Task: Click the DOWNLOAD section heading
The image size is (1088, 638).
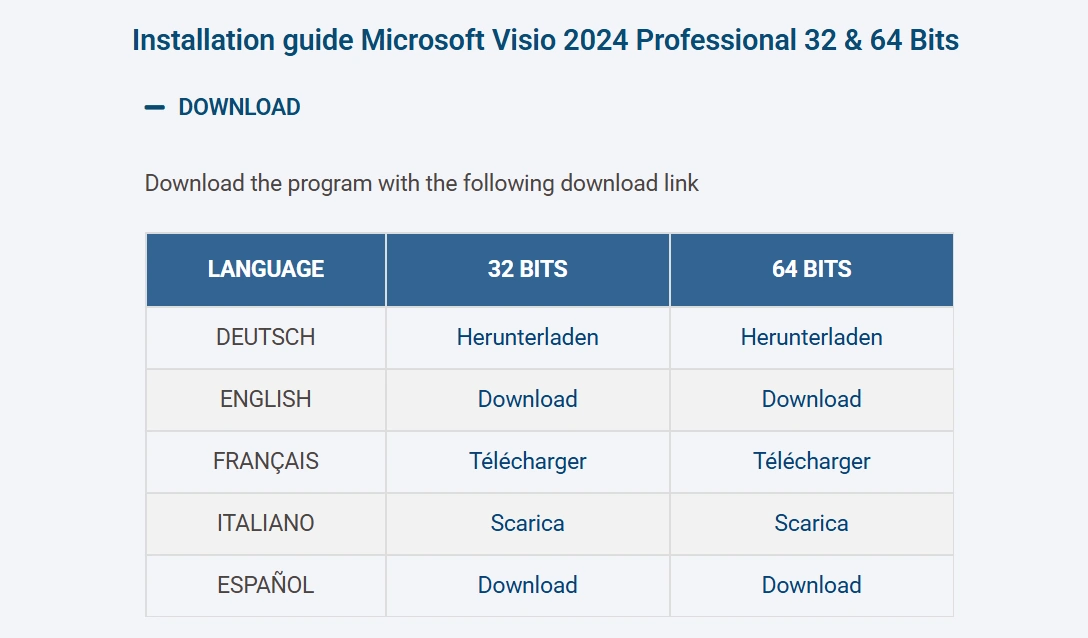Action: [239, 107]
